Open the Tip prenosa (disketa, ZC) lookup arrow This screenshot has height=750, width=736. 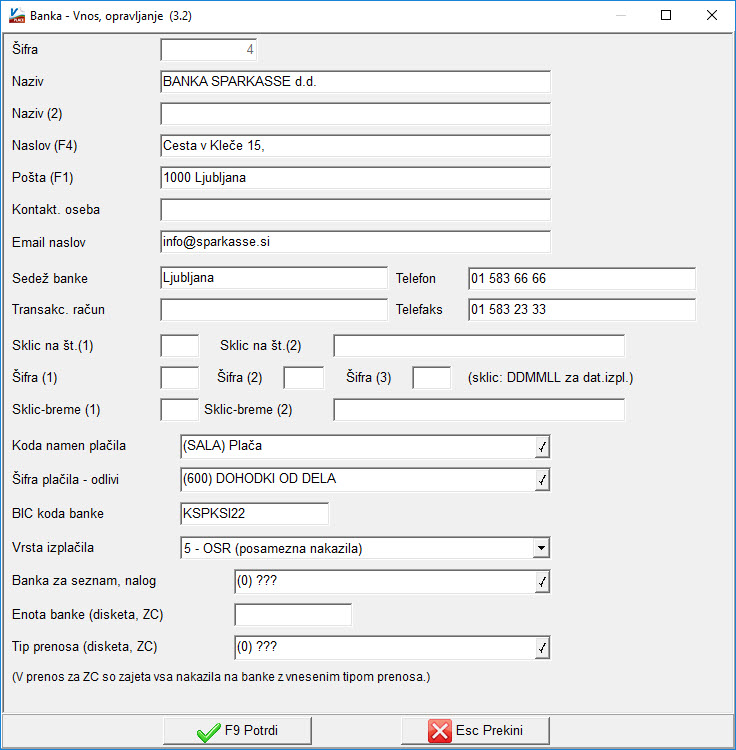pos(542,648)
